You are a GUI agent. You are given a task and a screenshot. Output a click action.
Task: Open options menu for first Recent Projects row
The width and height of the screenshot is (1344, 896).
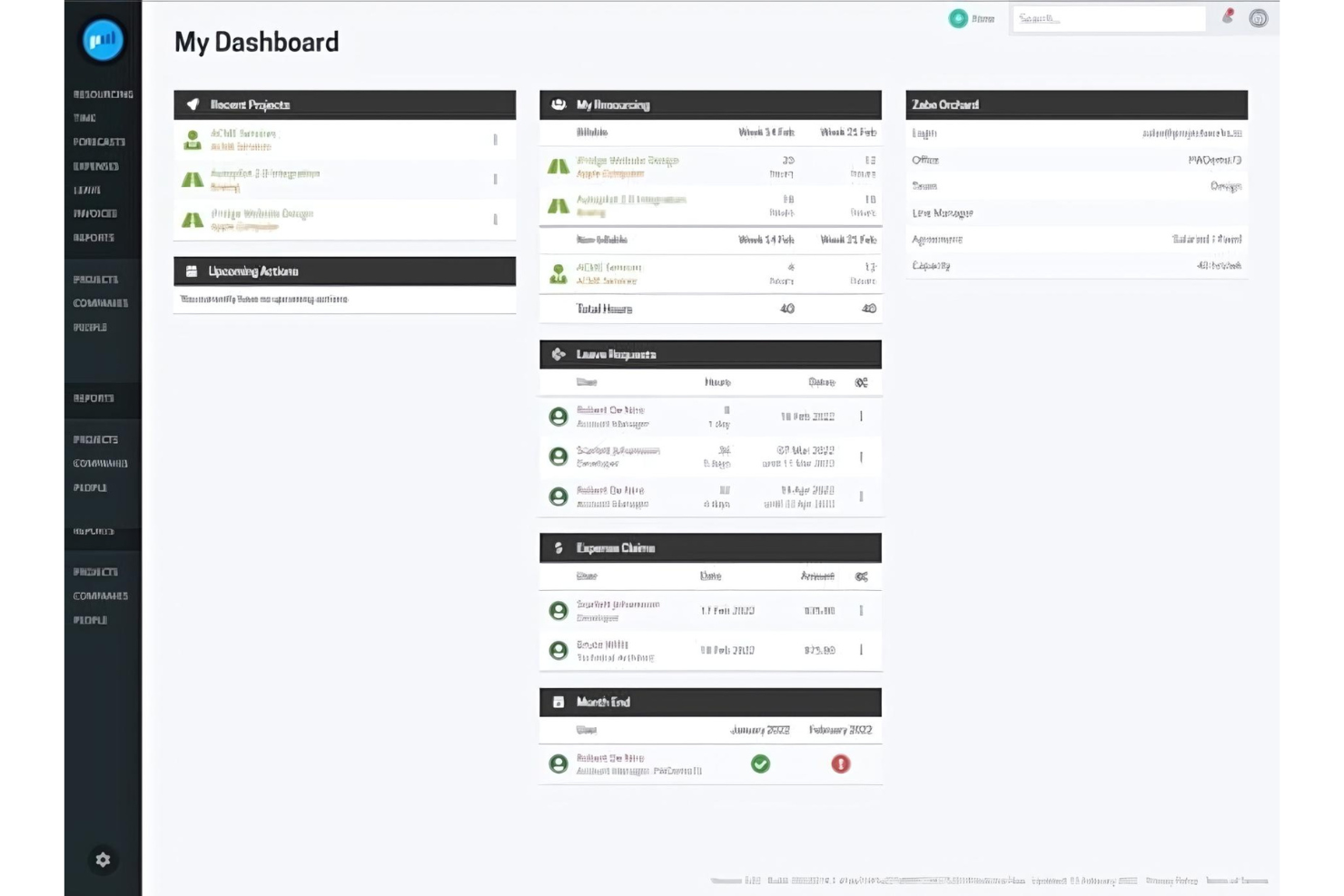pyautogui.click(x=495, y=140)
